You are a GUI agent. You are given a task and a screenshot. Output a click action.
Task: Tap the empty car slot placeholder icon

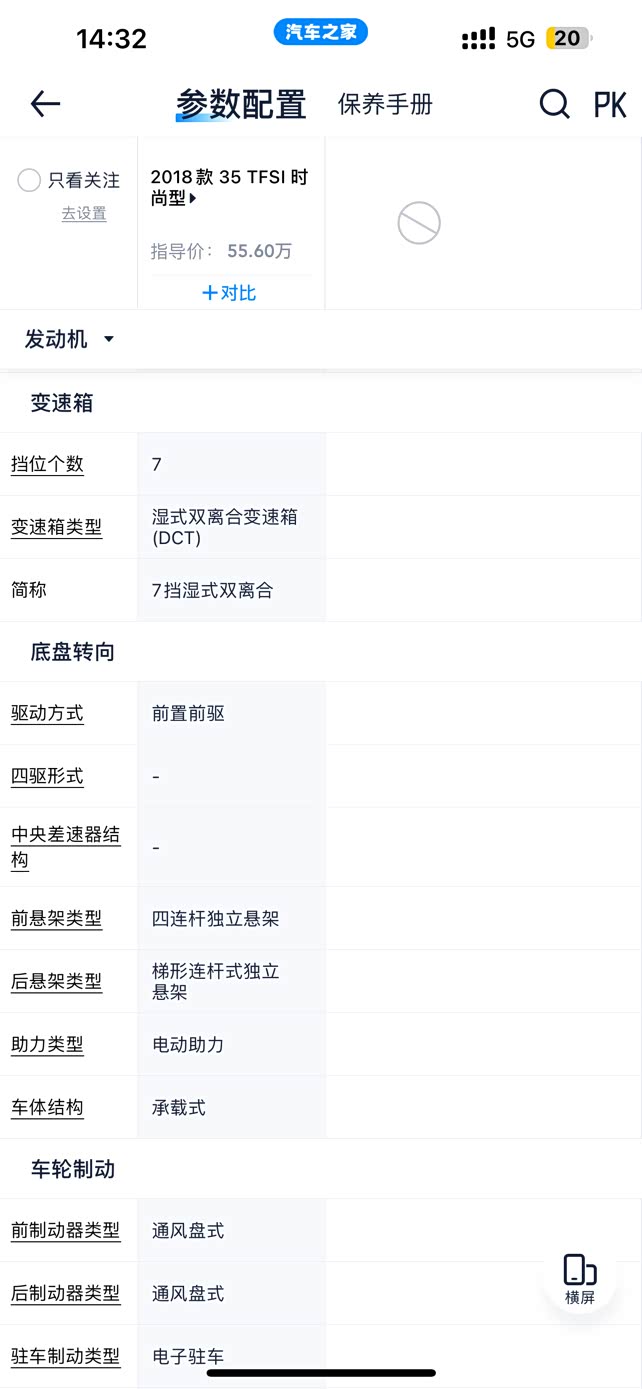coord(419,222)
